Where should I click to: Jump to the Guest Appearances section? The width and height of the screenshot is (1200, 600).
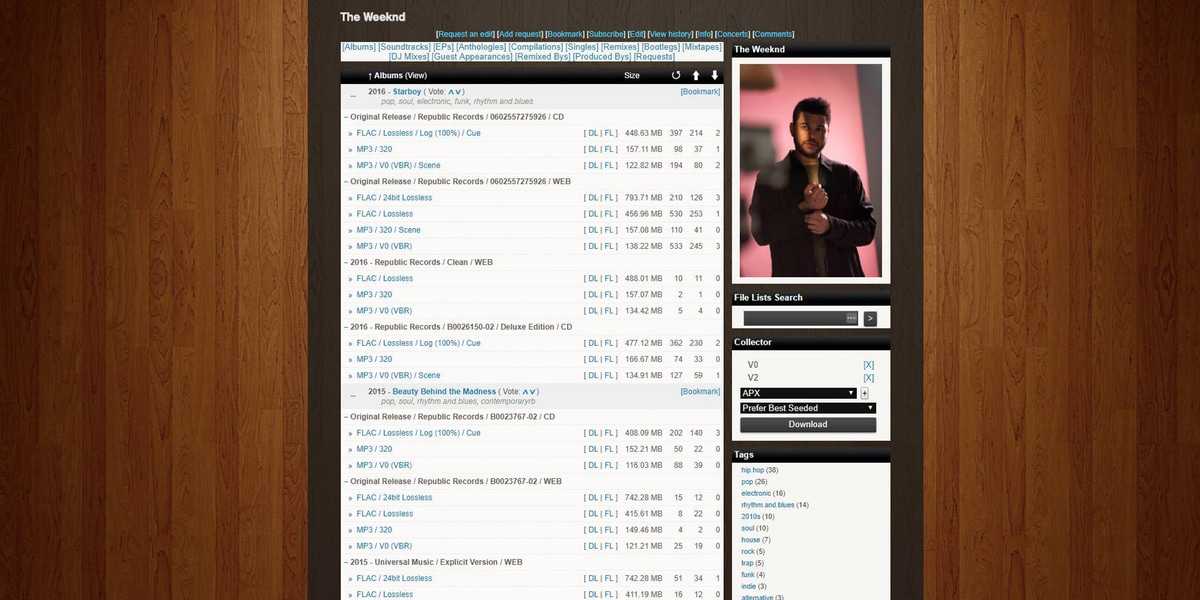pyautogui.click(x=472, y=57)
